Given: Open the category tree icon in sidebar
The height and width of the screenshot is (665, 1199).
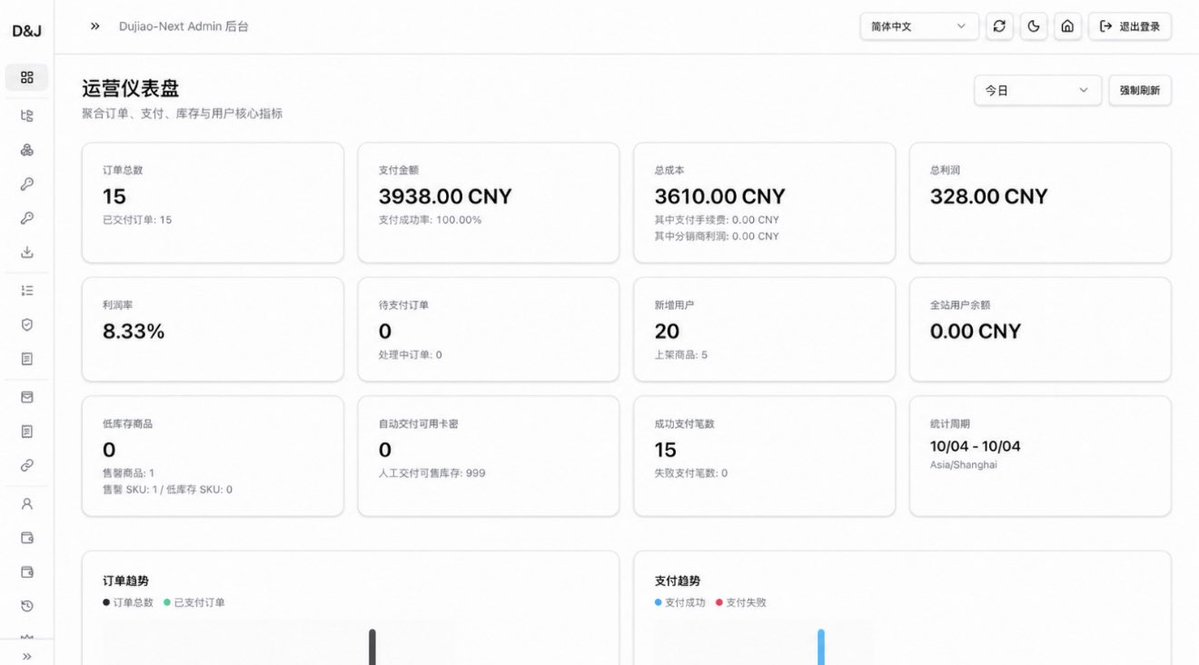Looking at the screenshot, I should 27,116.
